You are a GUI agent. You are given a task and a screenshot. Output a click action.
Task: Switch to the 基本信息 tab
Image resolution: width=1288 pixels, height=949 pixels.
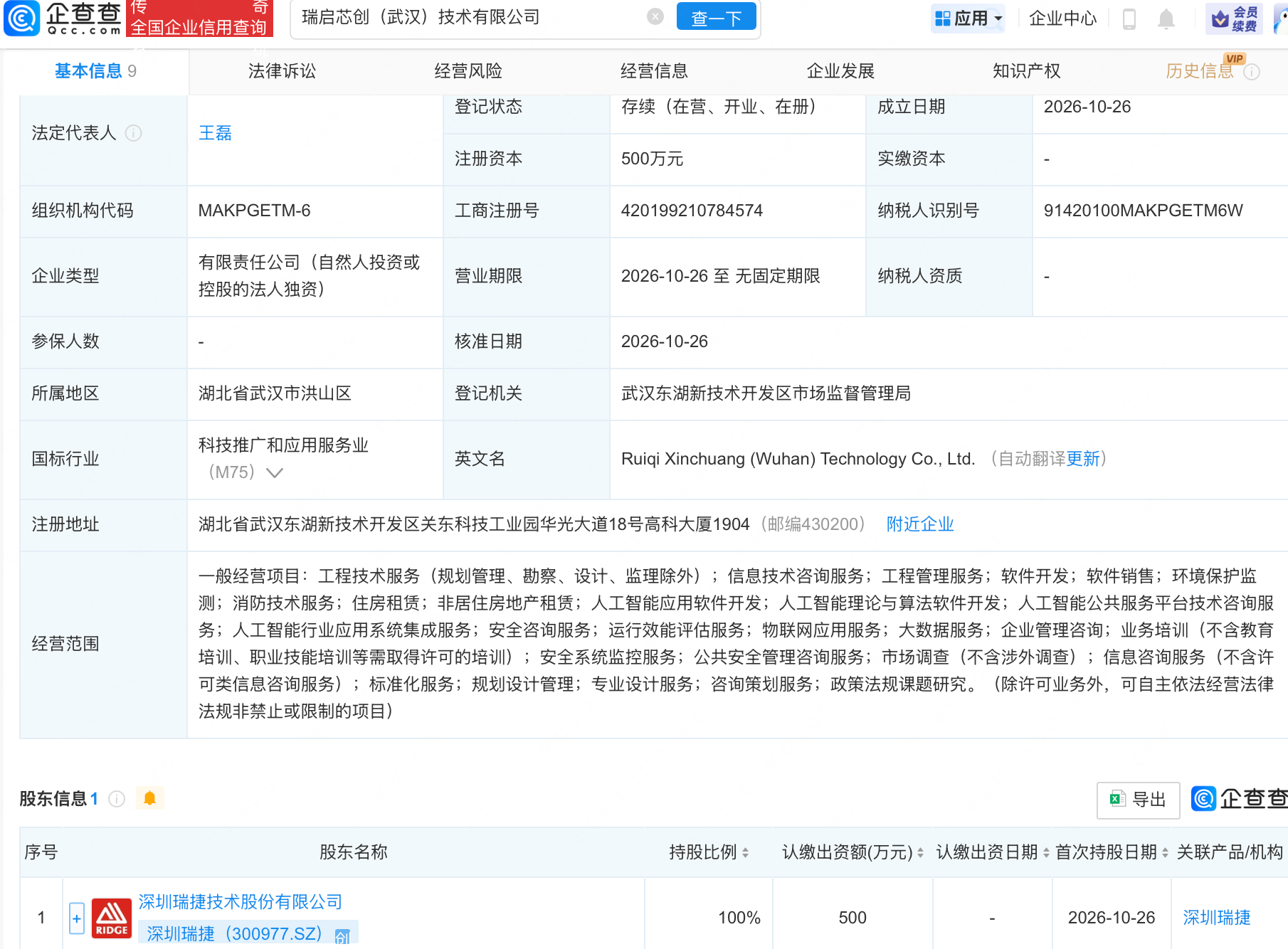click(x=96, y=71)
